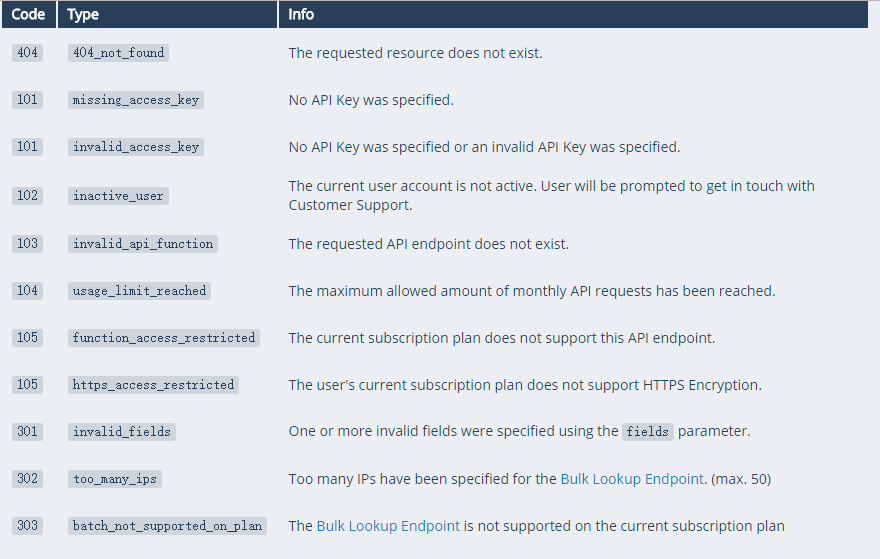This screenshot has width=880, height=559.
Task: Select the missing_access_key type tag
Action: click(x=136, y=100)
